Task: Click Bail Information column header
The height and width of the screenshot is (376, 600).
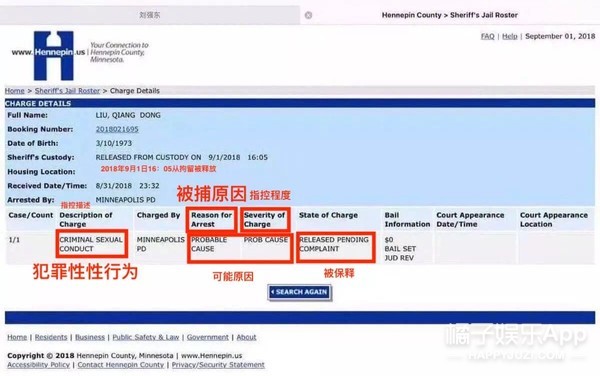Action: [407, 220]
